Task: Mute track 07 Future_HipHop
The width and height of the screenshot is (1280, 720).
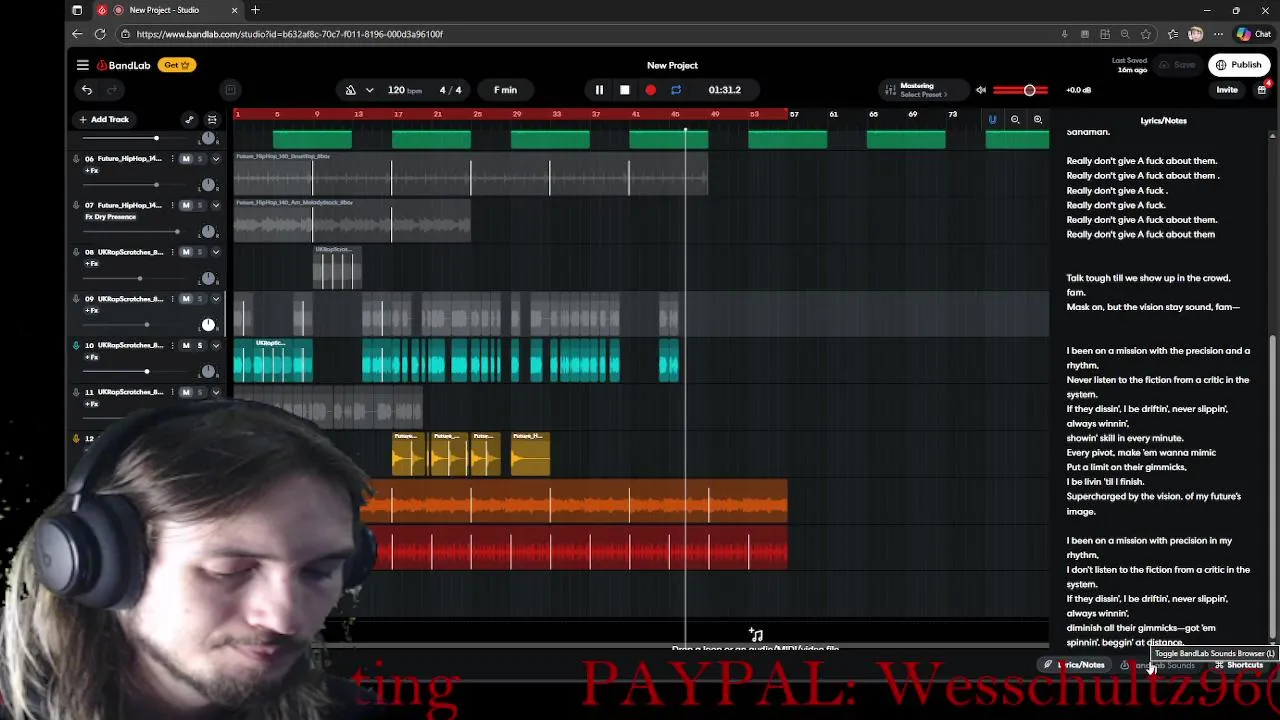Action: tap(186, 205)
